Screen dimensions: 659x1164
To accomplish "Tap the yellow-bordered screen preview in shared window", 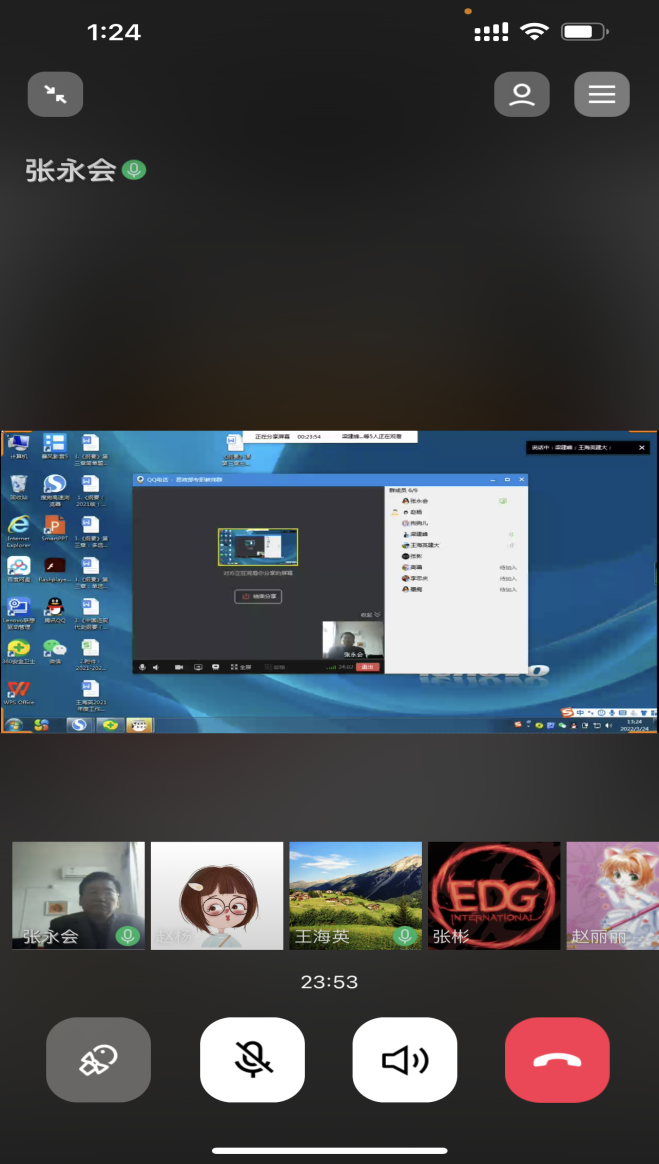I will [x=258, y=548].
